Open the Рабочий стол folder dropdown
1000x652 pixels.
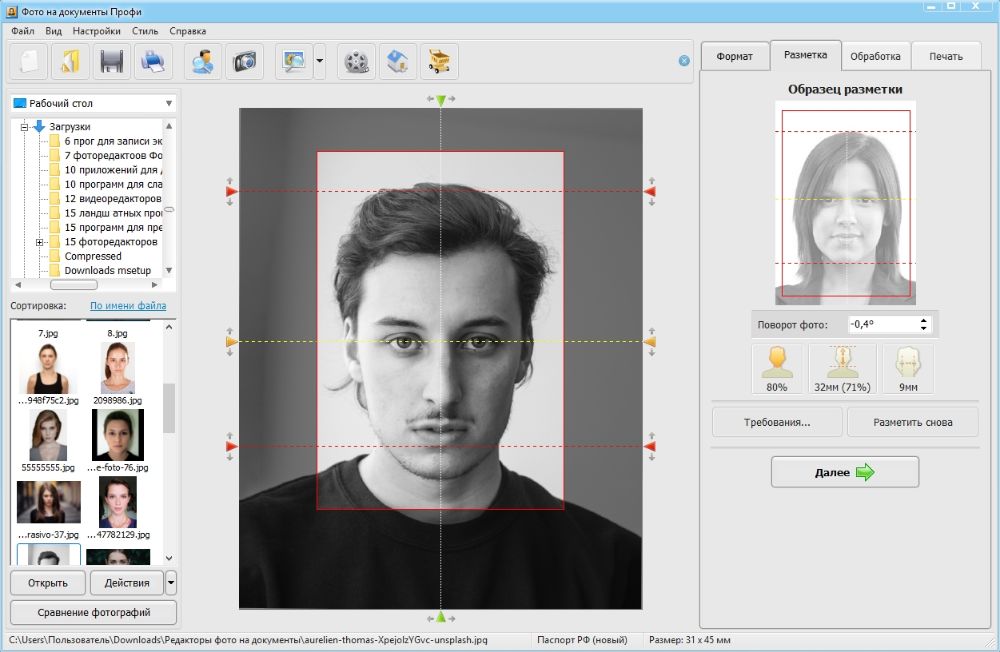168,104
